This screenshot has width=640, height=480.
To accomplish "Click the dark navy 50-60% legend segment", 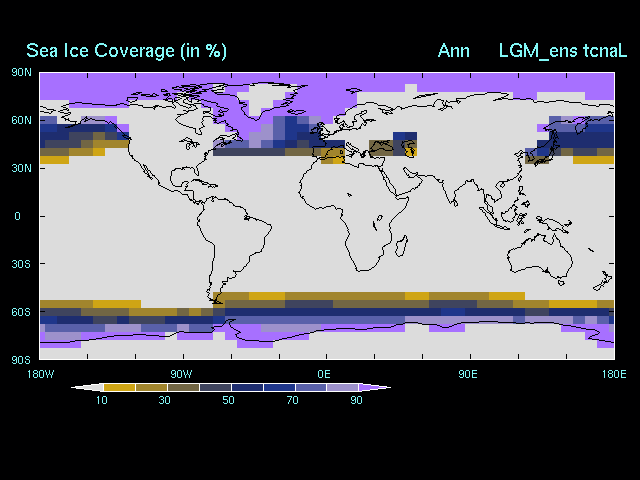I will [x=246, y=387].
